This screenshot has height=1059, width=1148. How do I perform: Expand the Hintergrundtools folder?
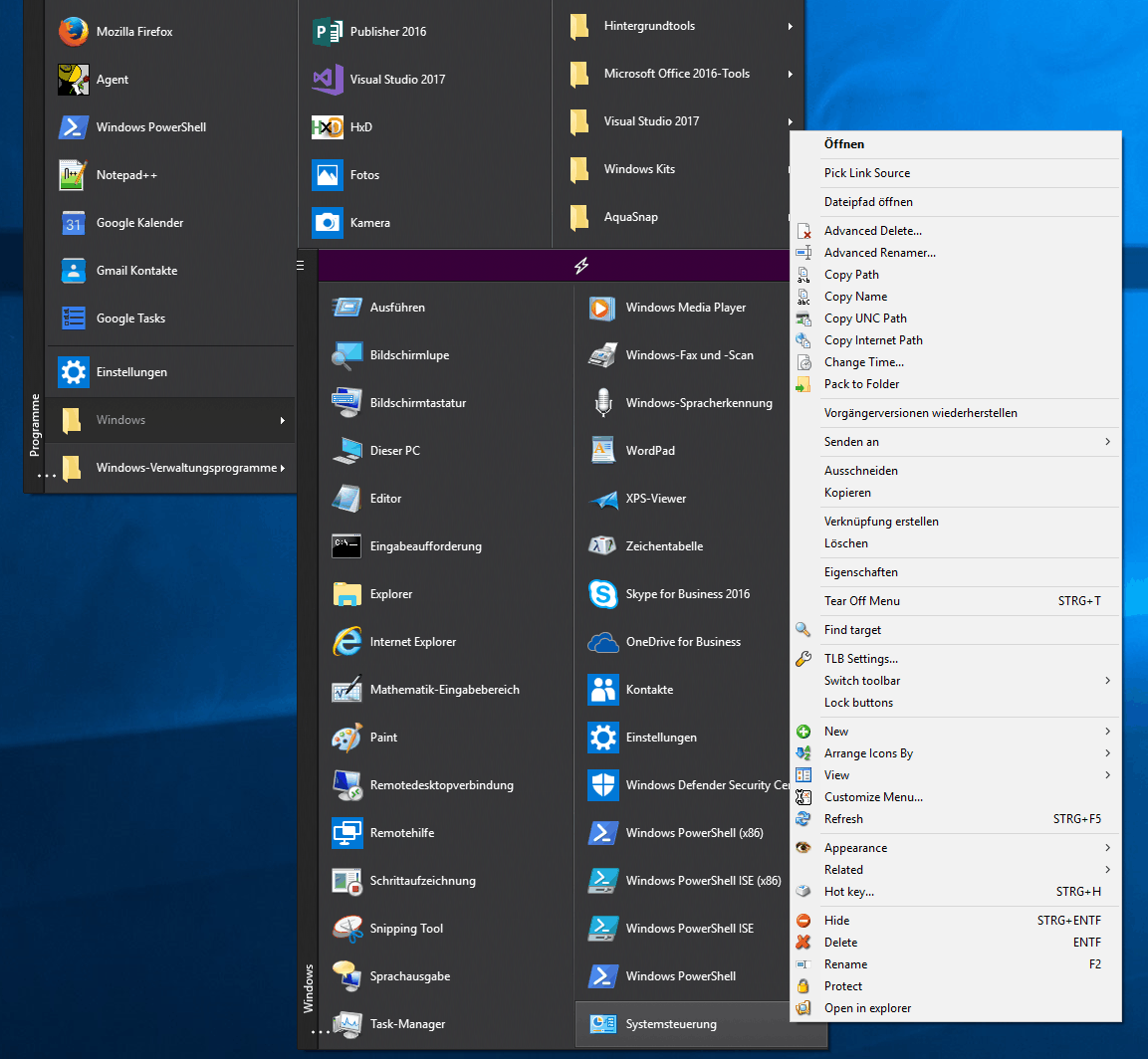[x=679, y=26]
